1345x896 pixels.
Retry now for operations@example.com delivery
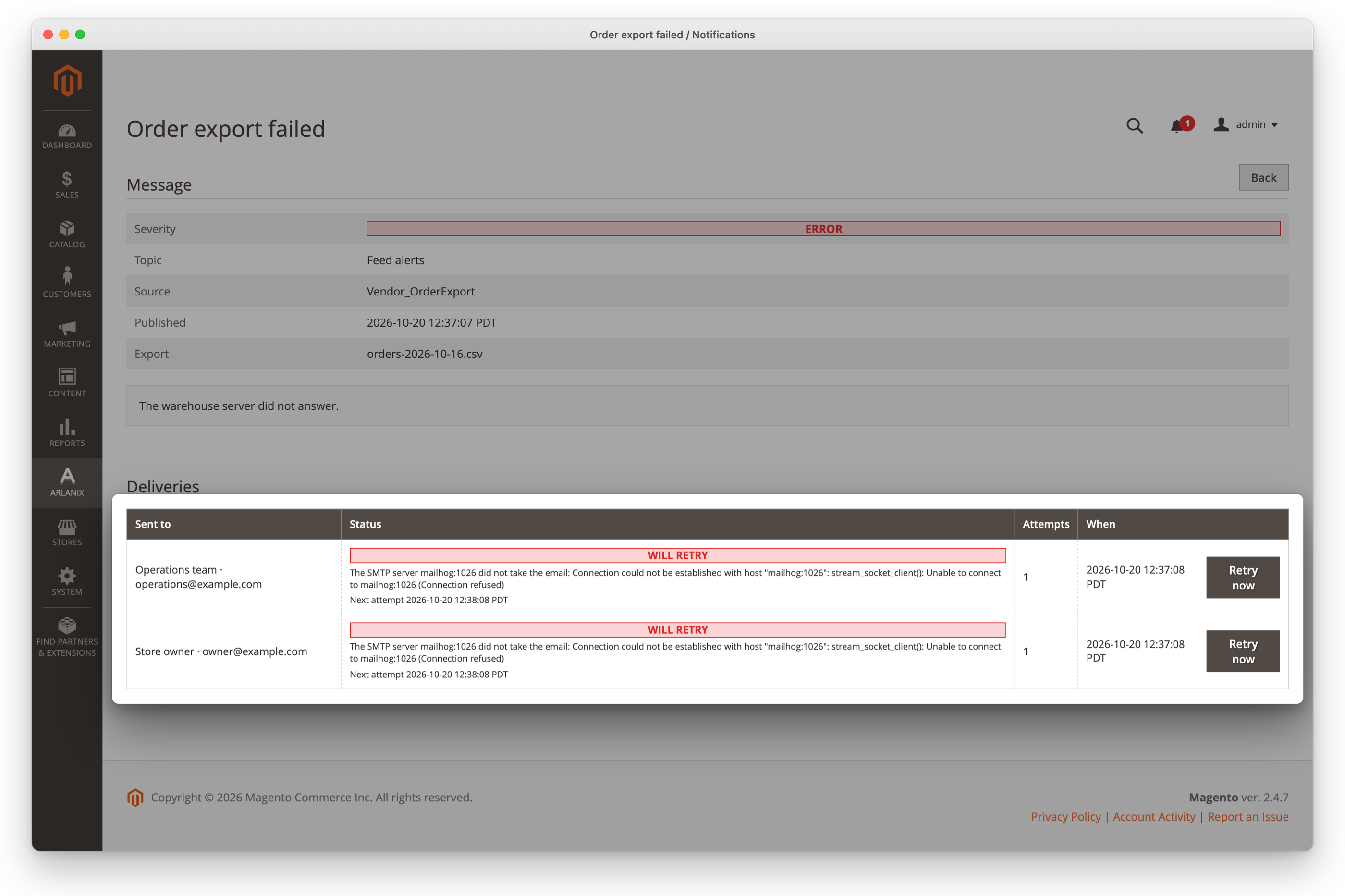[1243, 577]
